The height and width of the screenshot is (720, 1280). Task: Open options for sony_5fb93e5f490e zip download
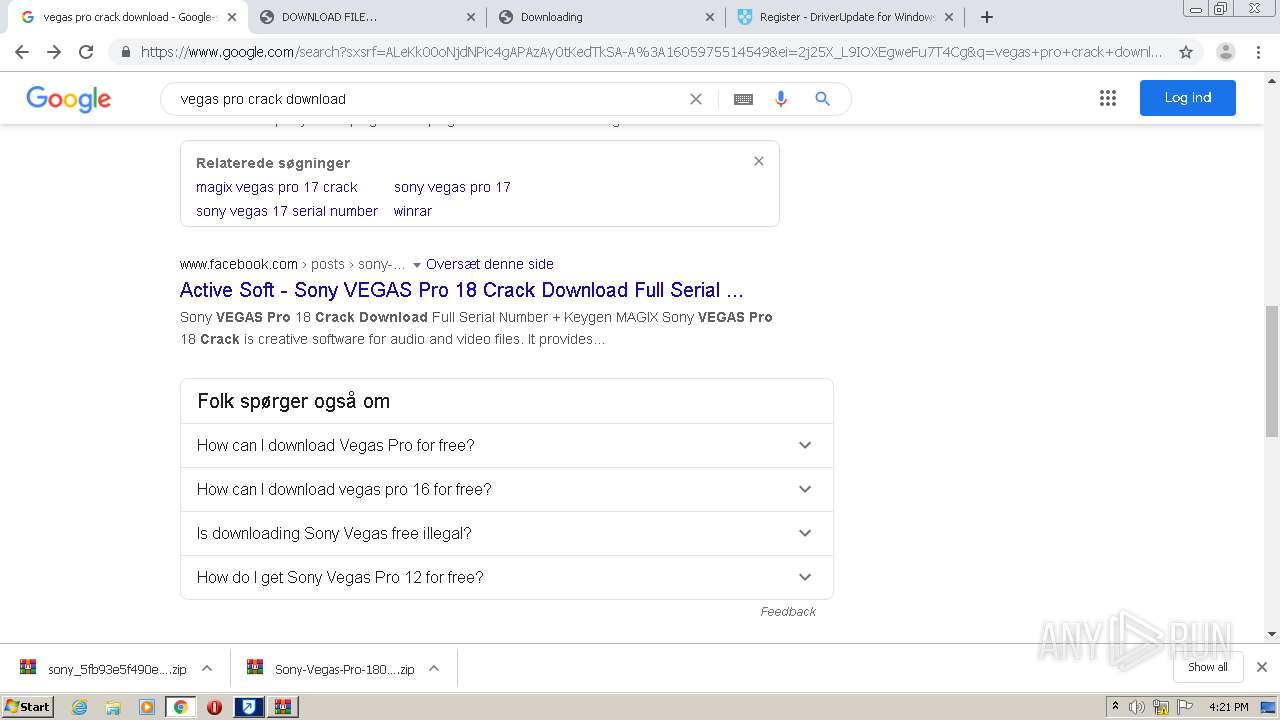coord(207,668)
